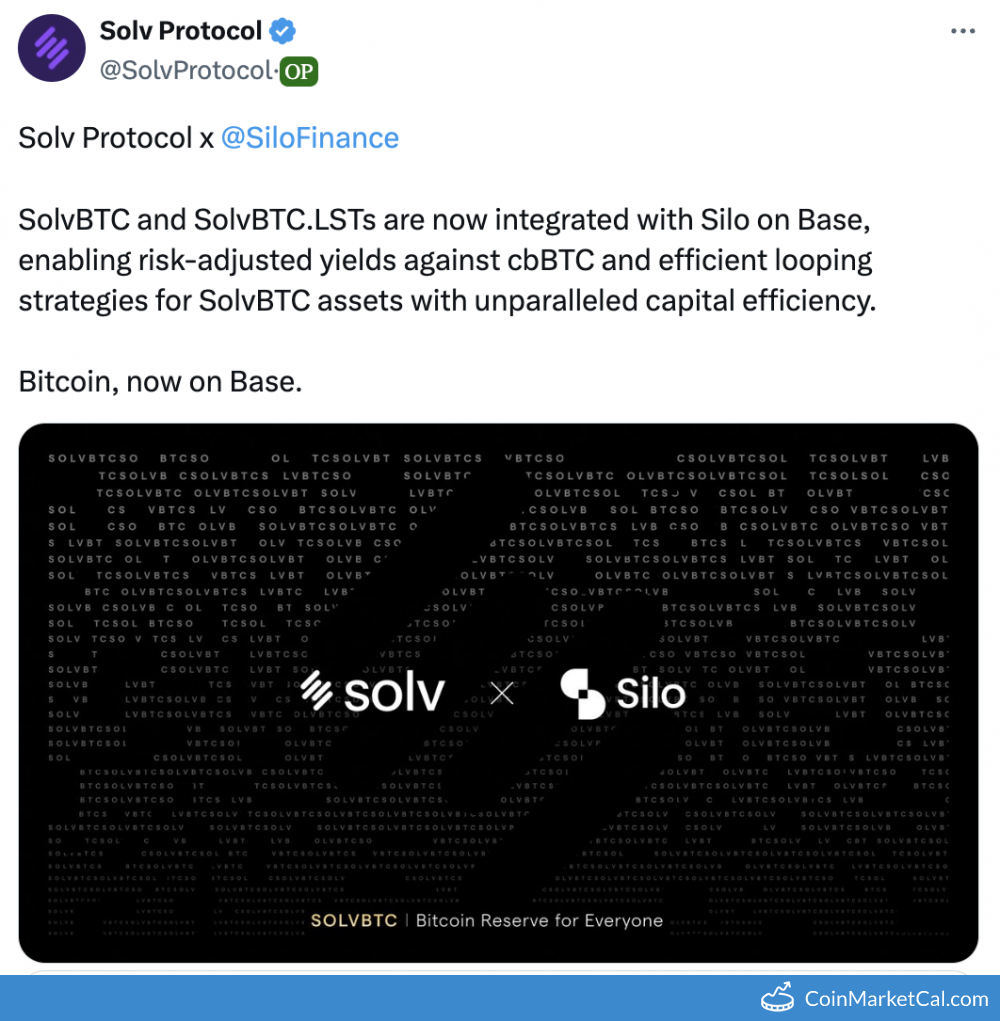Click the green OP badge
The height and width of the screenshot is (1021, 1000).
coord(299,72)
